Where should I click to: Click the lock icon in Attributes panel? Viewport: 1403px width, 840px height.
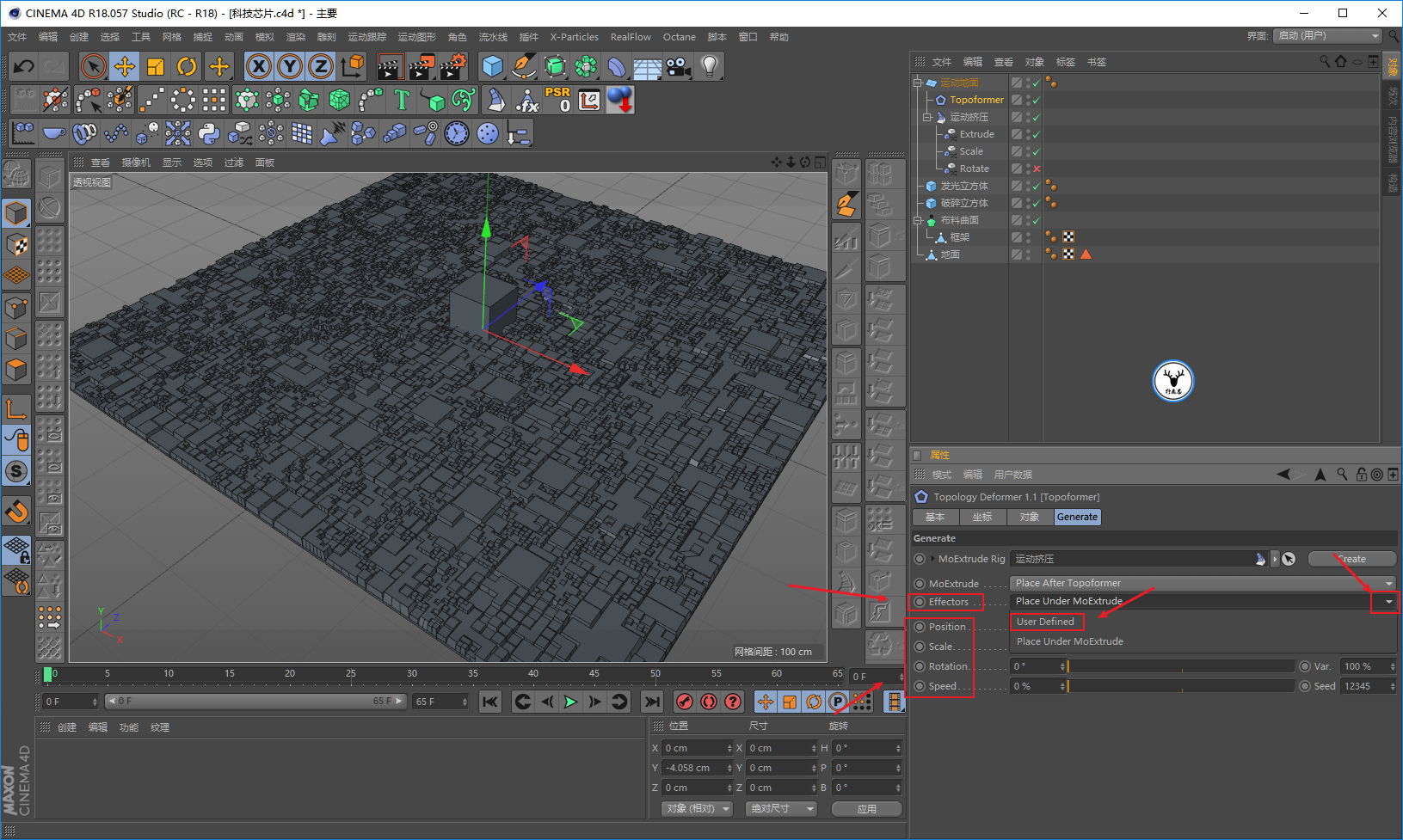coord(1361,475)
